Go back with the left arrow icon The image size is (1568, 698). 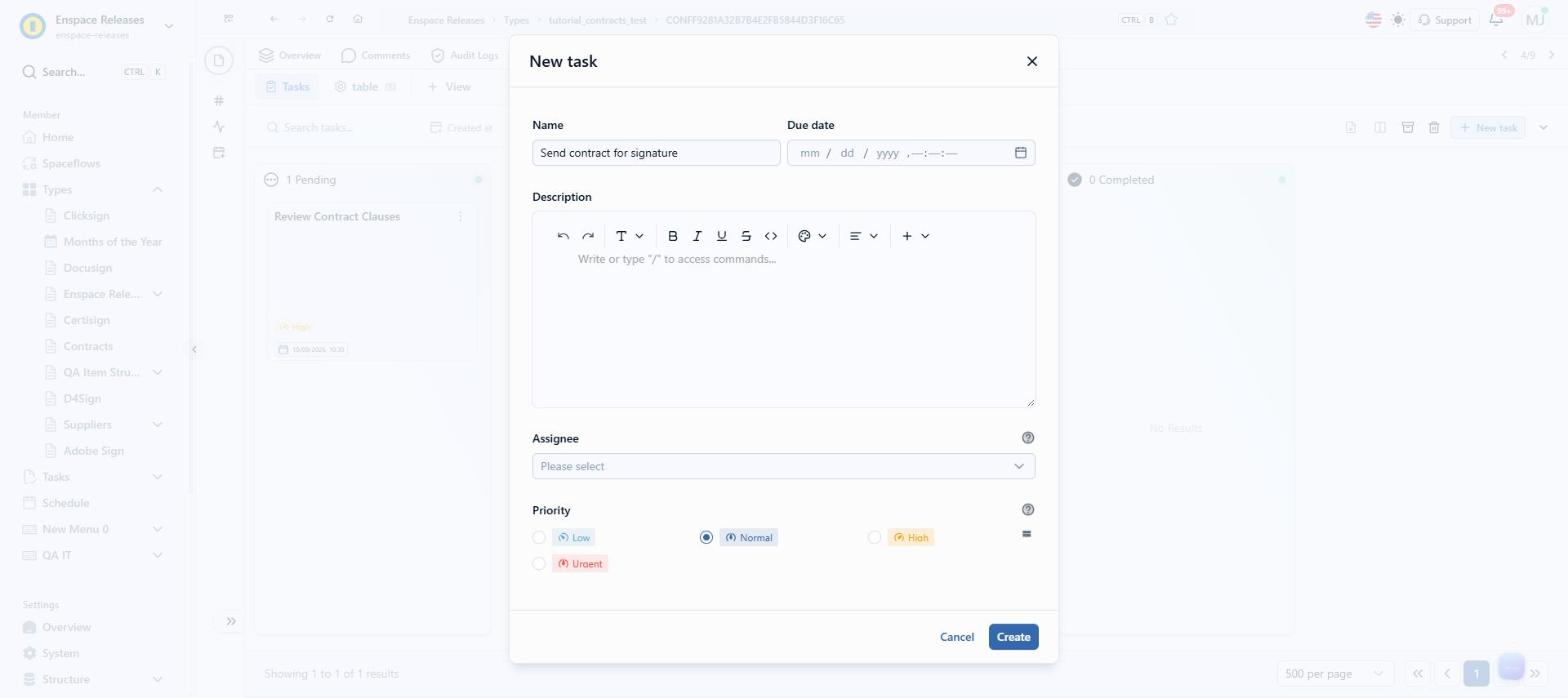(274, 20)
